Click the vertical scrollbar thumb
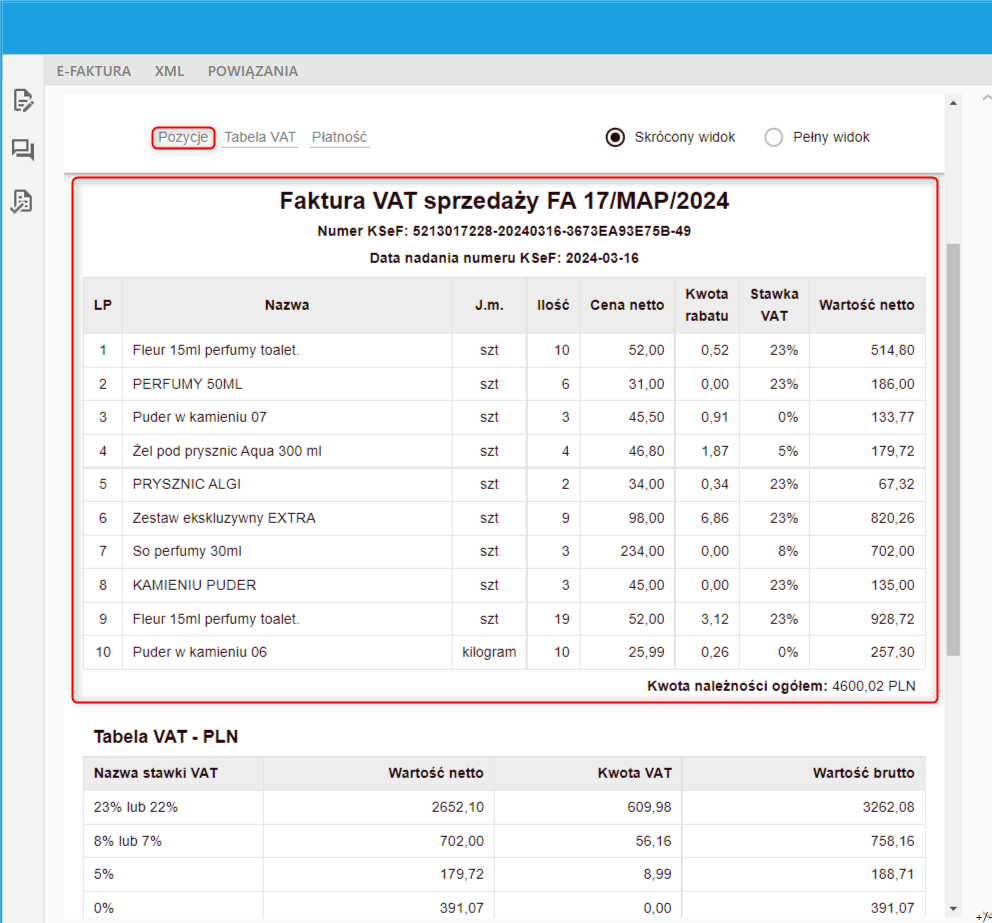This screenshot has width=992, height=923. coord(953,449)
